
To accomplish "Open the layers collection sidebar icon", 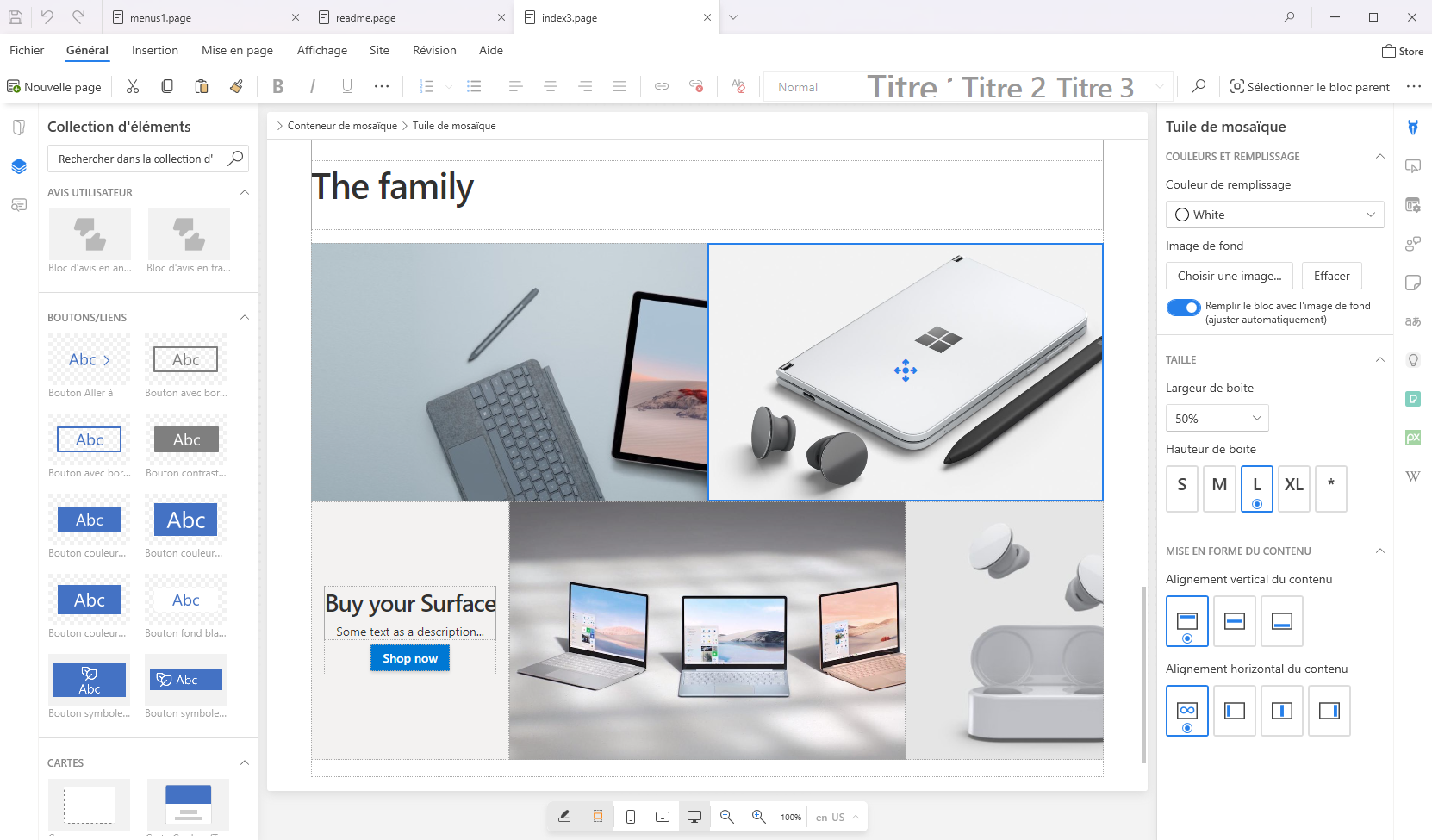I will (x=19, y=166).
